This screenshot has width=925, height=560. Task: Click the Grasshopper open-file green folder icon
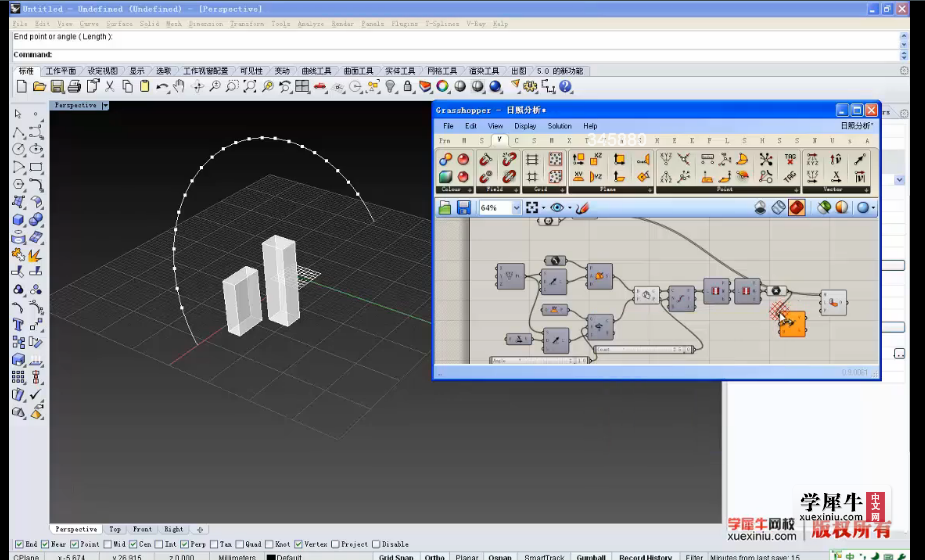445,208
